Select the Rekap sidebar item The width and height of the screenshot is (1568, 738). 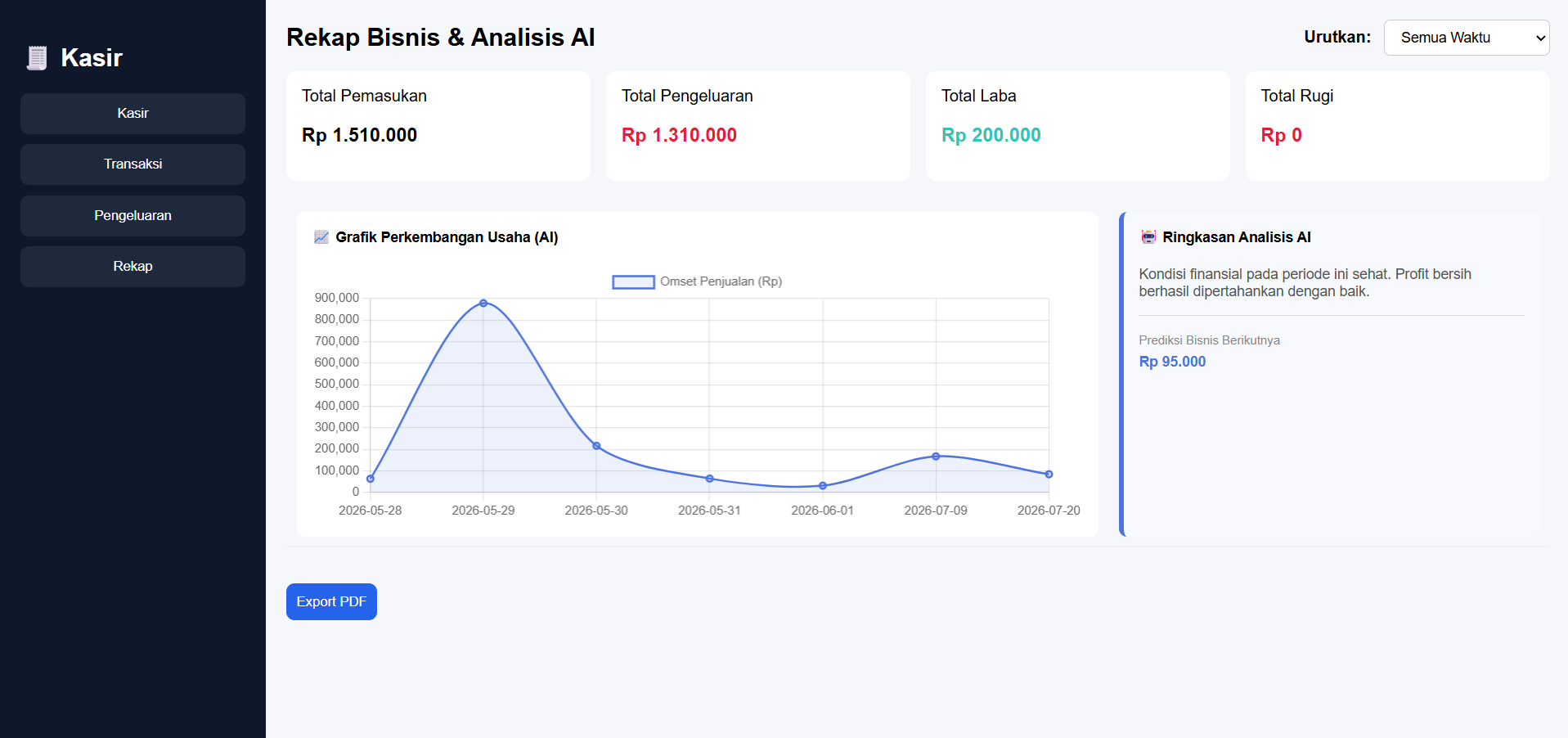click(x=133, y=267)
